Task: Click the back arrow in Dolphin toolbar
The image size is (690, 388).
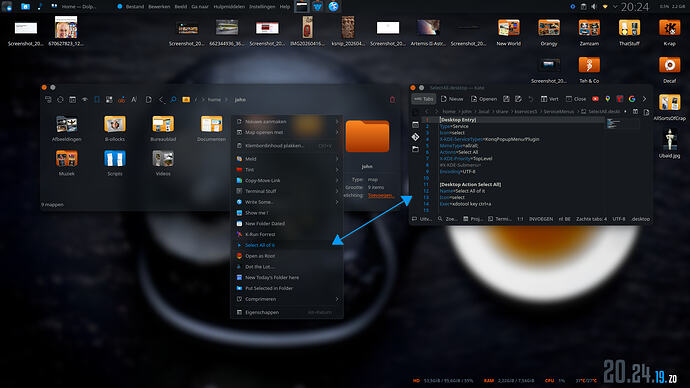Action: coord(161,100)
